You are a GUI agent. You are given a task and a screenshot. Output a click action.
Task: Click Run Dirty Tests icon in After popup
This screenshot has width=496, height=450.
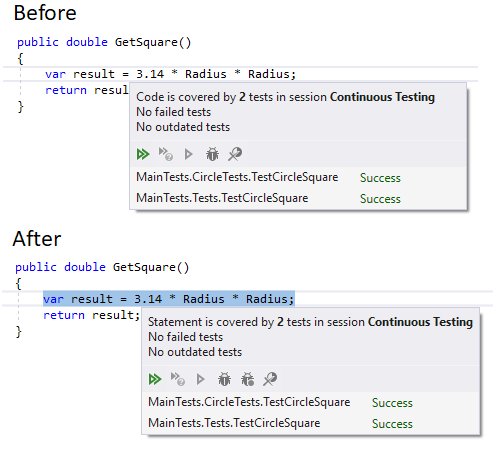[178, 379]
